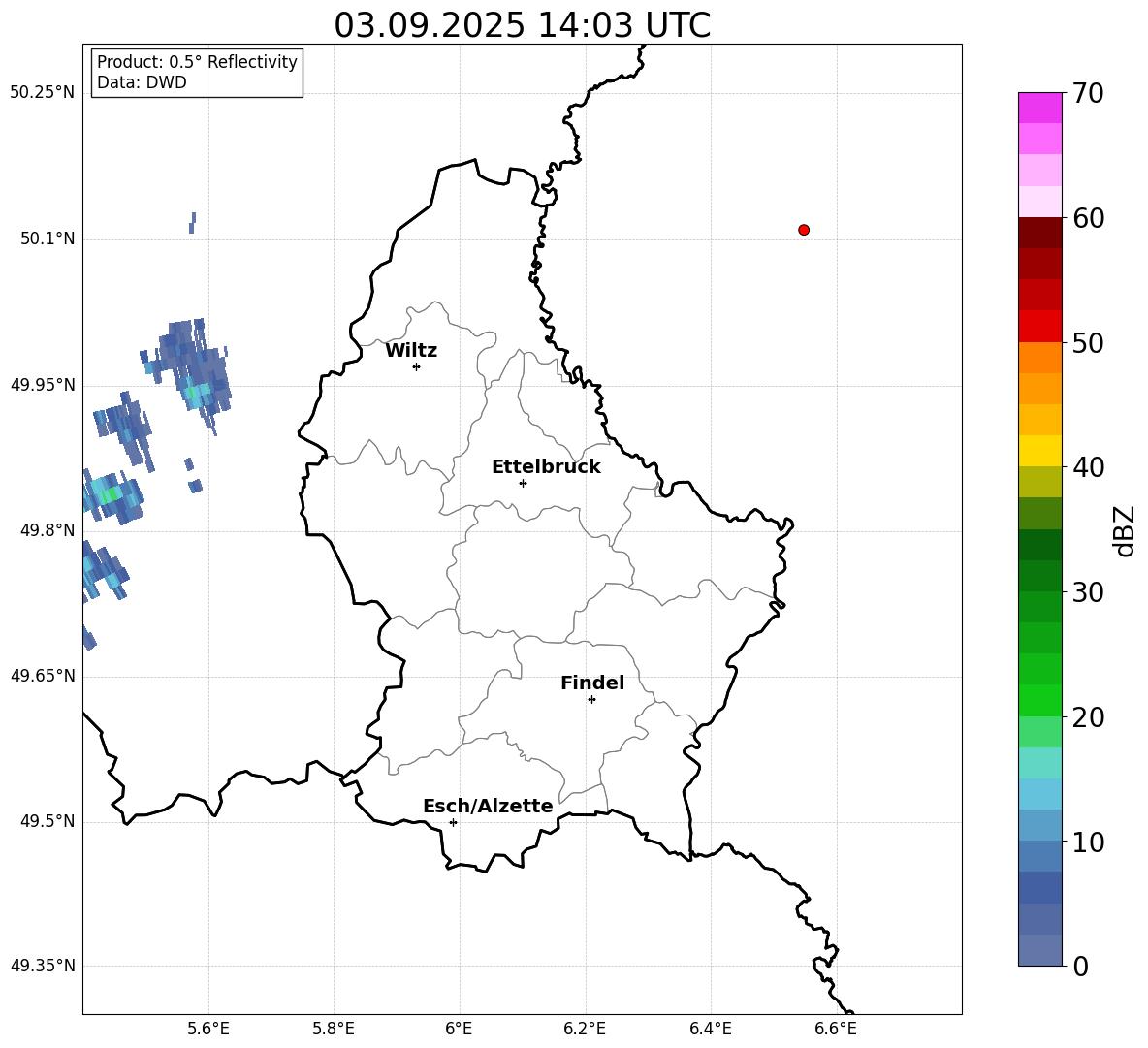
Task: Click the magenta 70 dBZ colorbar segment
Action: pos(1039,108)
